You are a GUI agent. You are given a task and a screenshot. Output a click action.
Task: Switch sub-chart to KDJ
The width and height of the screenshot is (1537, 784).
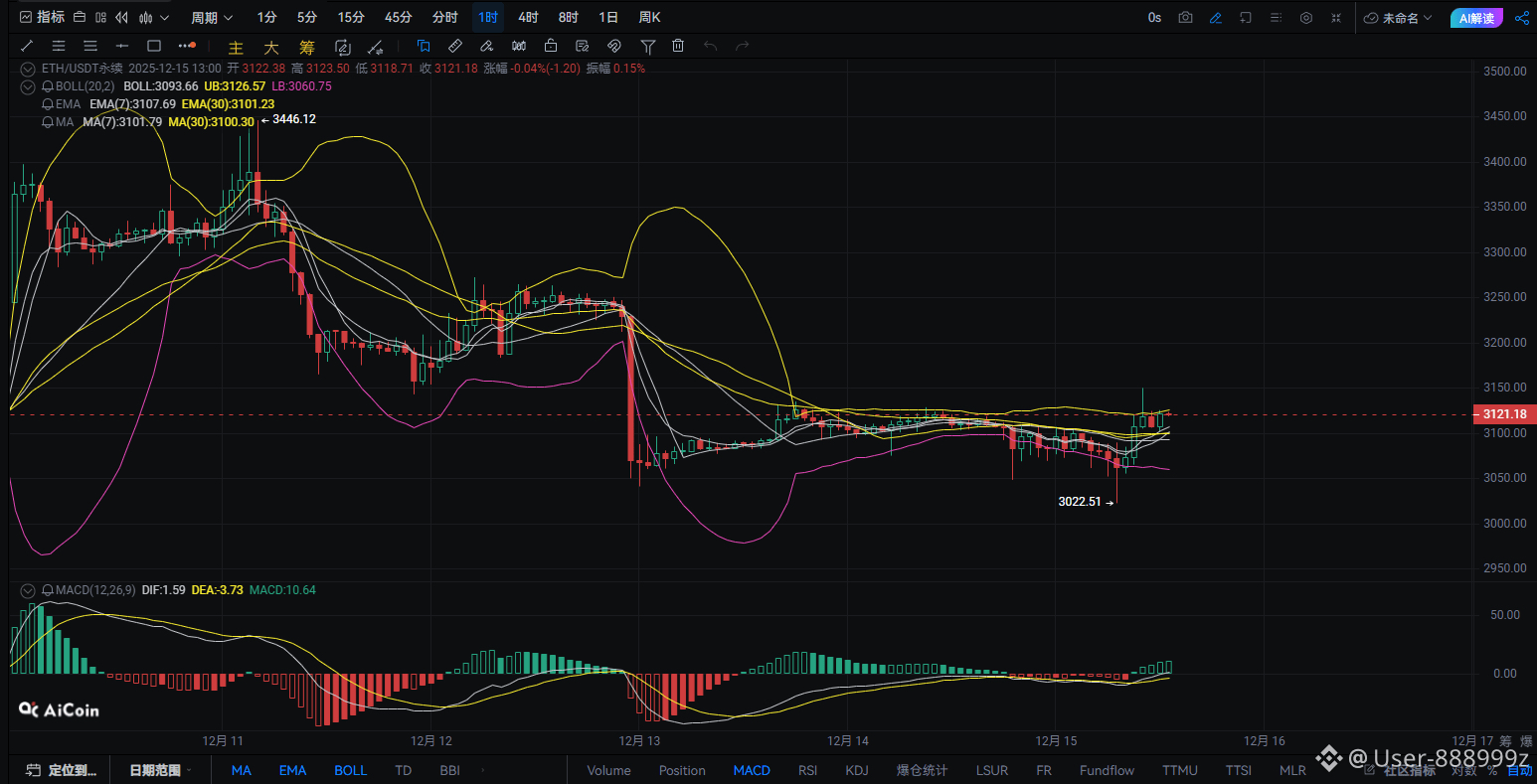[x=856, y=770]
